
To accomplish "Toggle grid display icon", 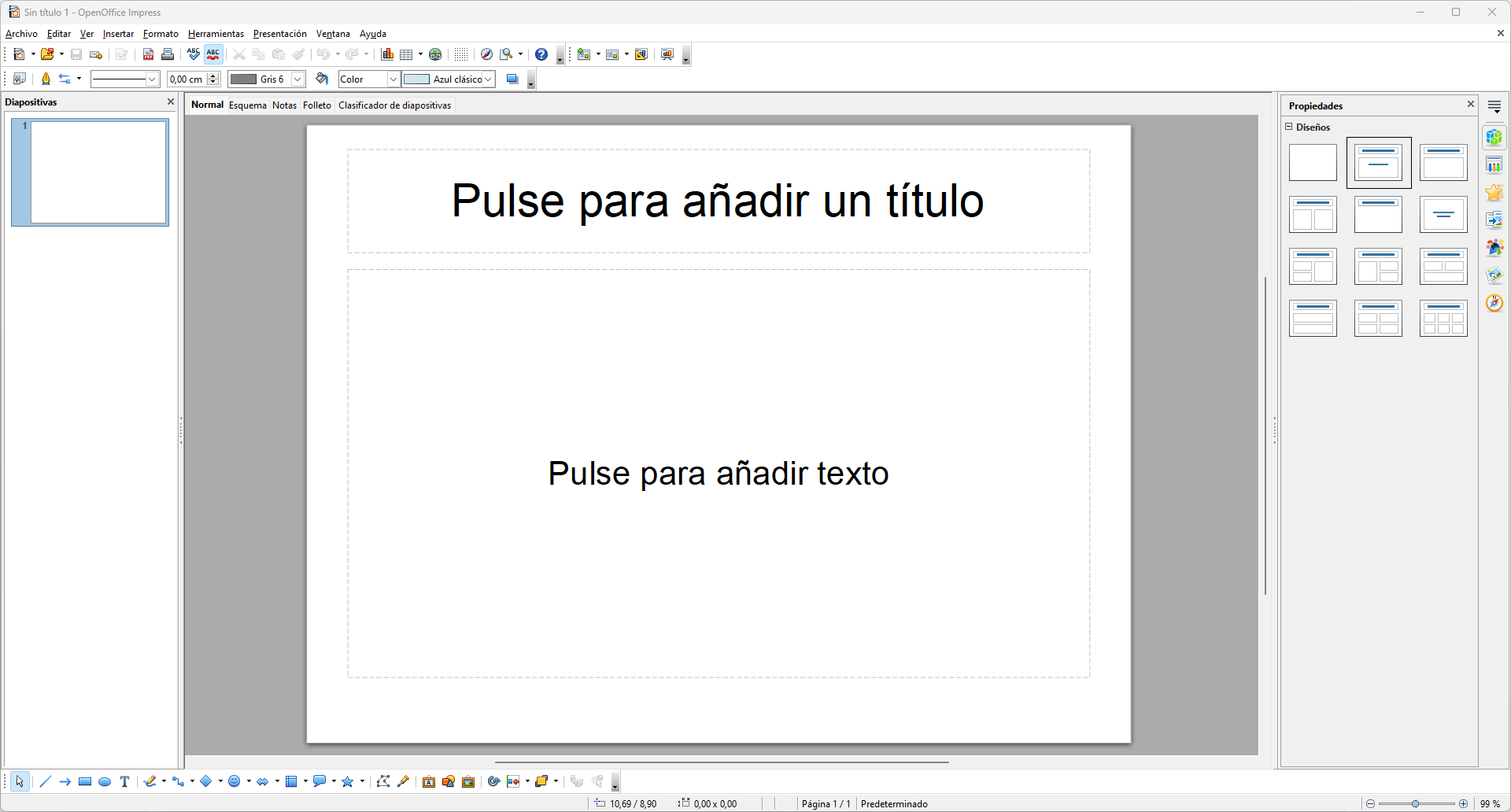I will pyautogui.click(x=461, y=54).
